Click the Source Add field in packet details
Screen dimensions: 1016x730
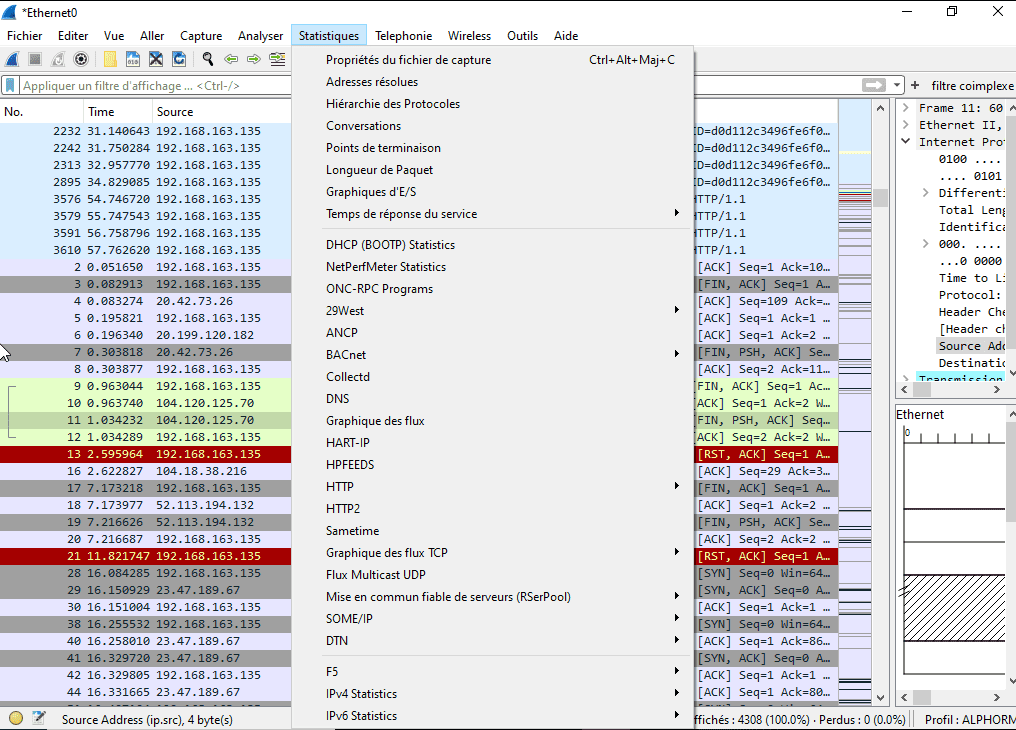972,346
